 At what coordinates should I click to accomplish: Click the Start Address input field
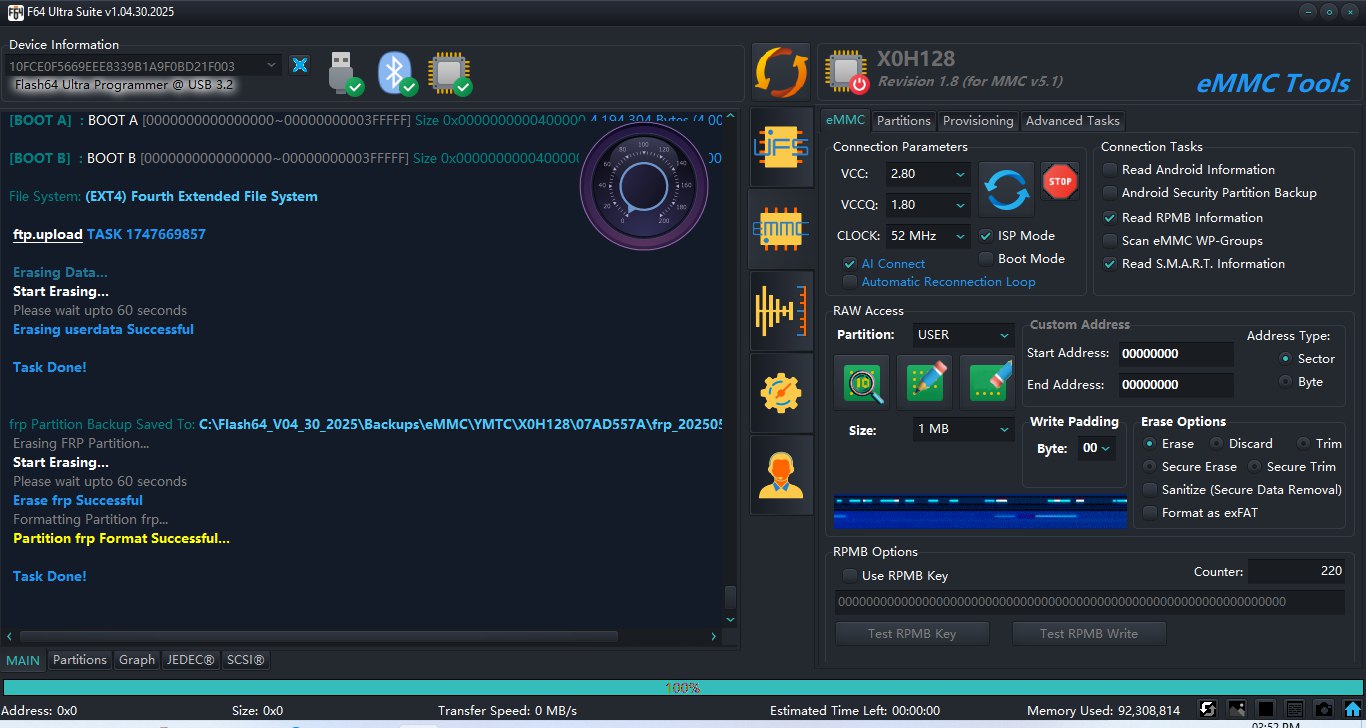click(x=1176, y=353)
